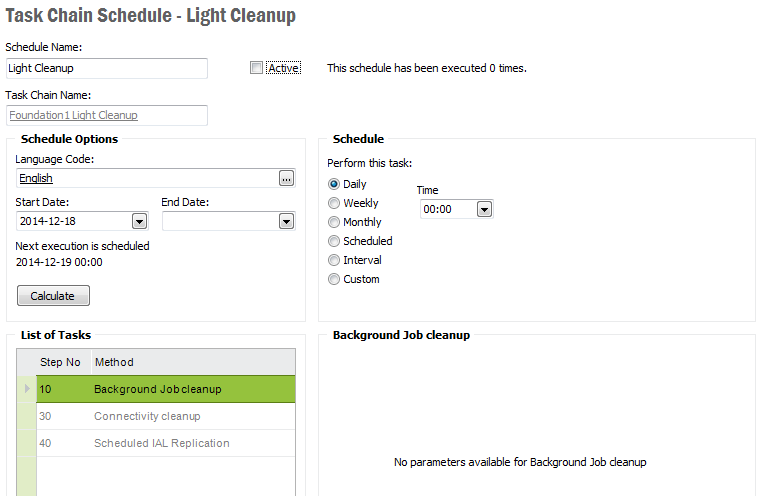This screenshot has height=496, width=771.
Task: Enable the Active checkbox
Action: tap(257, 68)
